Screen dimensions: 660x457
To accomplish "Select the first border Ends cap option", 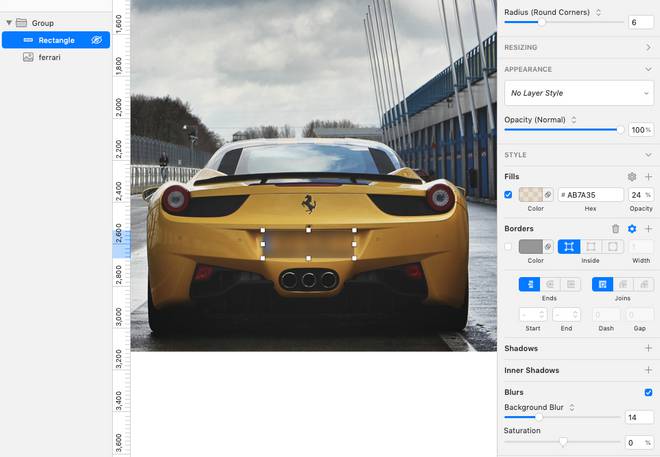I will (529, 285).
